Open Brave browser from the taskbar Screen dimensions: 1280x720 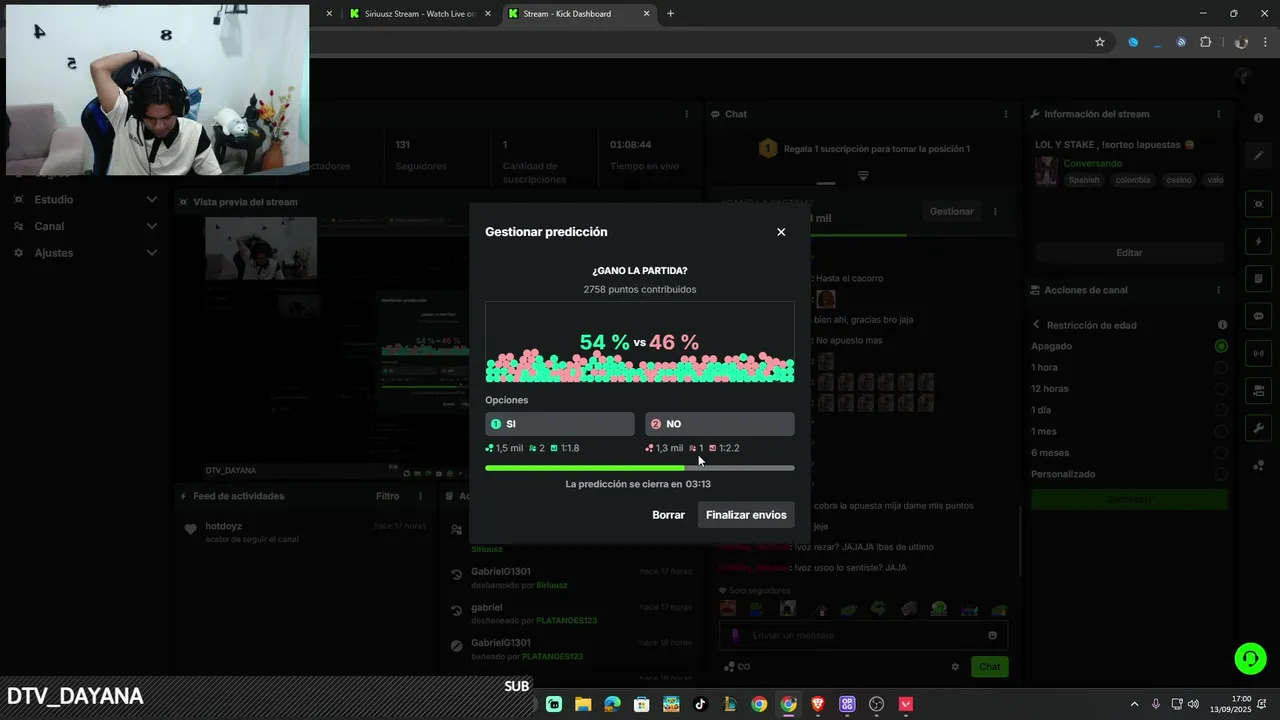818,704
